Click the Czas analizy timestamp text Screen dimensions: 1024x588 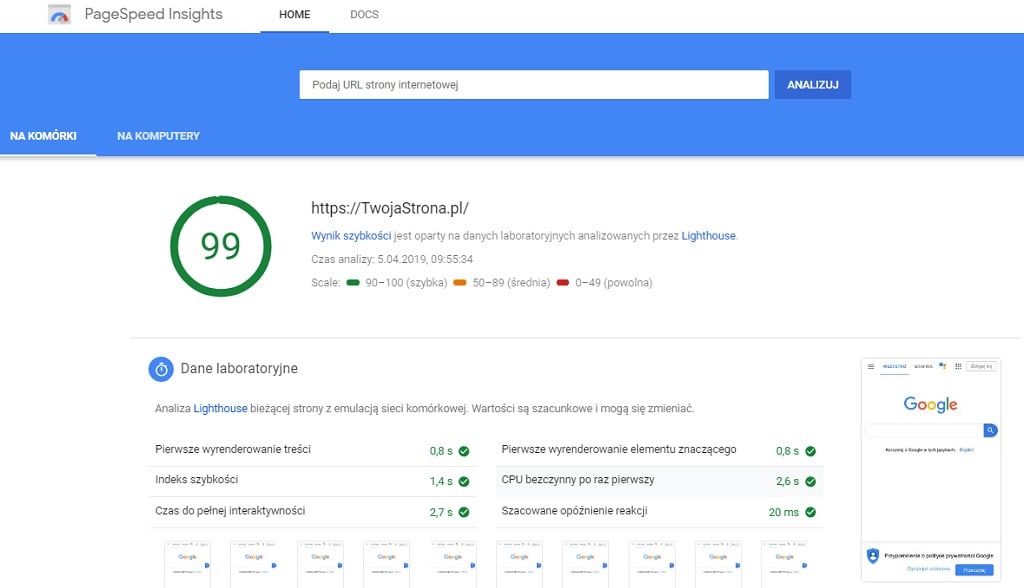tap(392, 259)
